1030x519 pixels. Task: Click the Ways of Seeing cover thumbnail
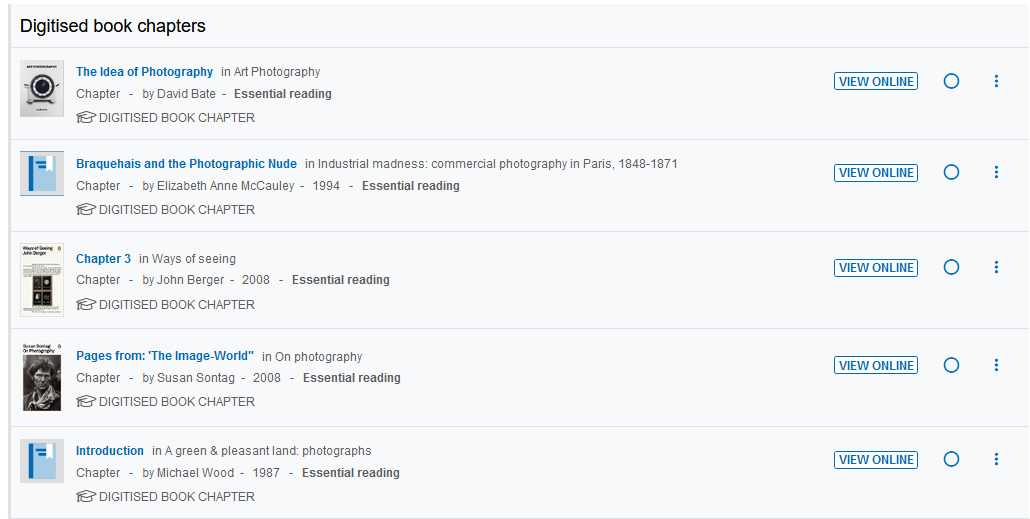pos(42,279)
